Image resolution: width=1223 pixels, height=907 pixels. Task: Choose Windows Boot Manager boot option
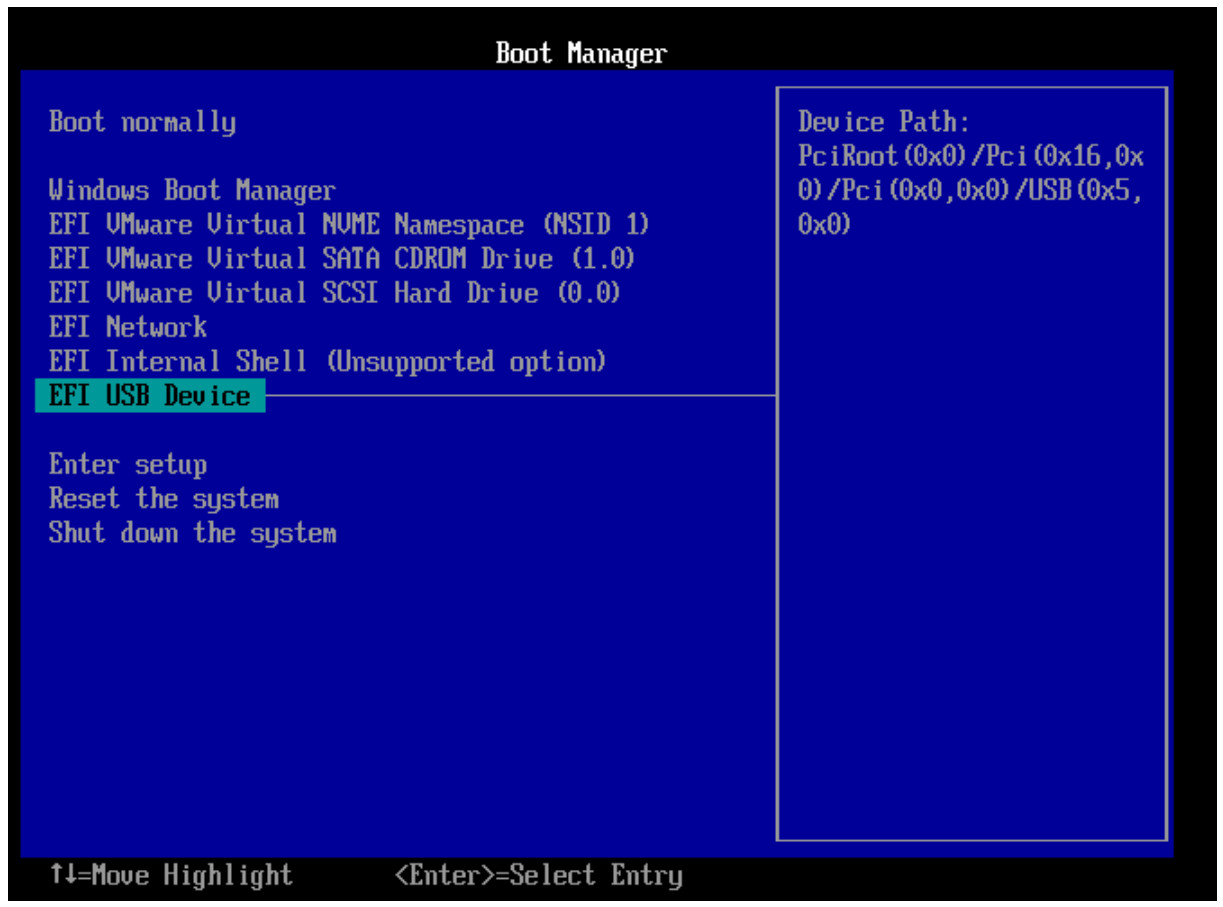(x=192, y=191)
